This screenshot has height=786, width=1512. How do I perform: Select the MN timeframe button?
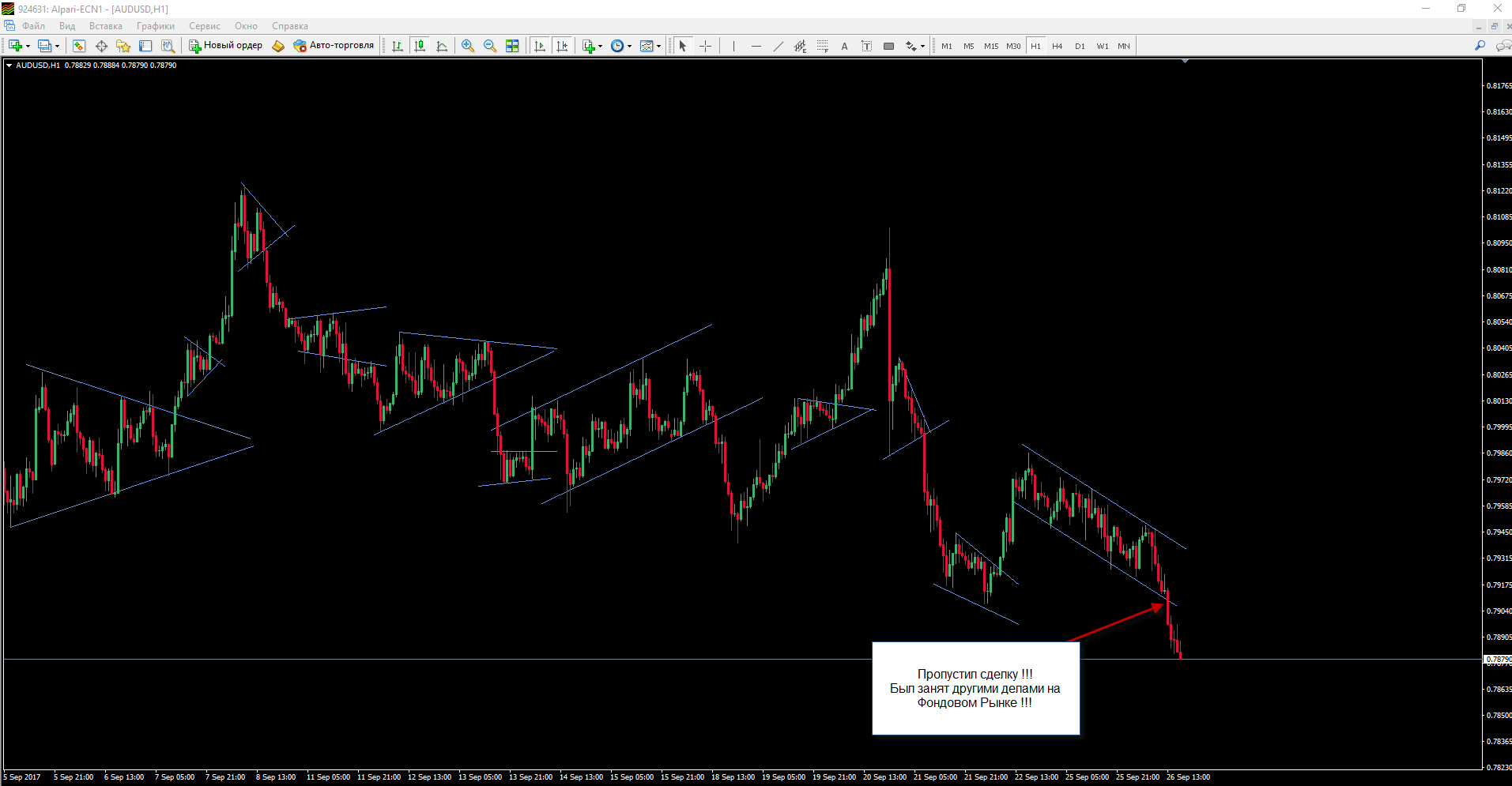(1124, 46)
